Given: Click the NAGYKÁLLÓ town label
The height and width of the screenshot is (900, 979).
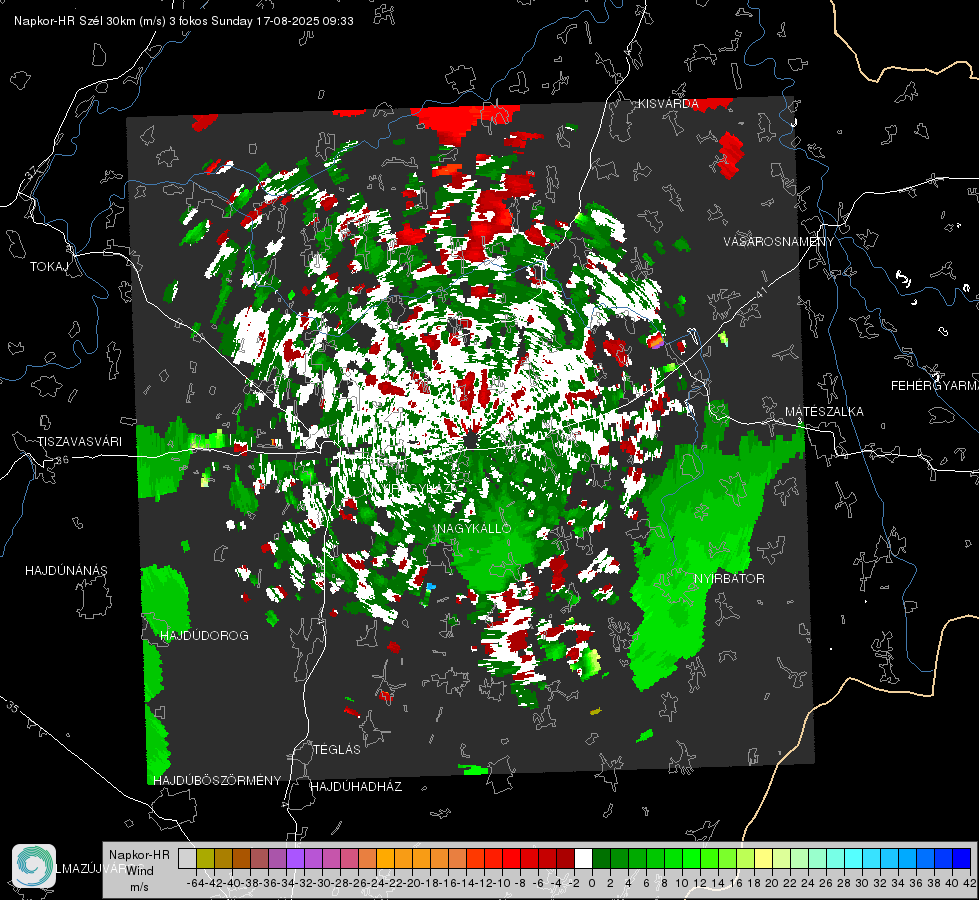Looking at the screenshot, I should point(475,528).
